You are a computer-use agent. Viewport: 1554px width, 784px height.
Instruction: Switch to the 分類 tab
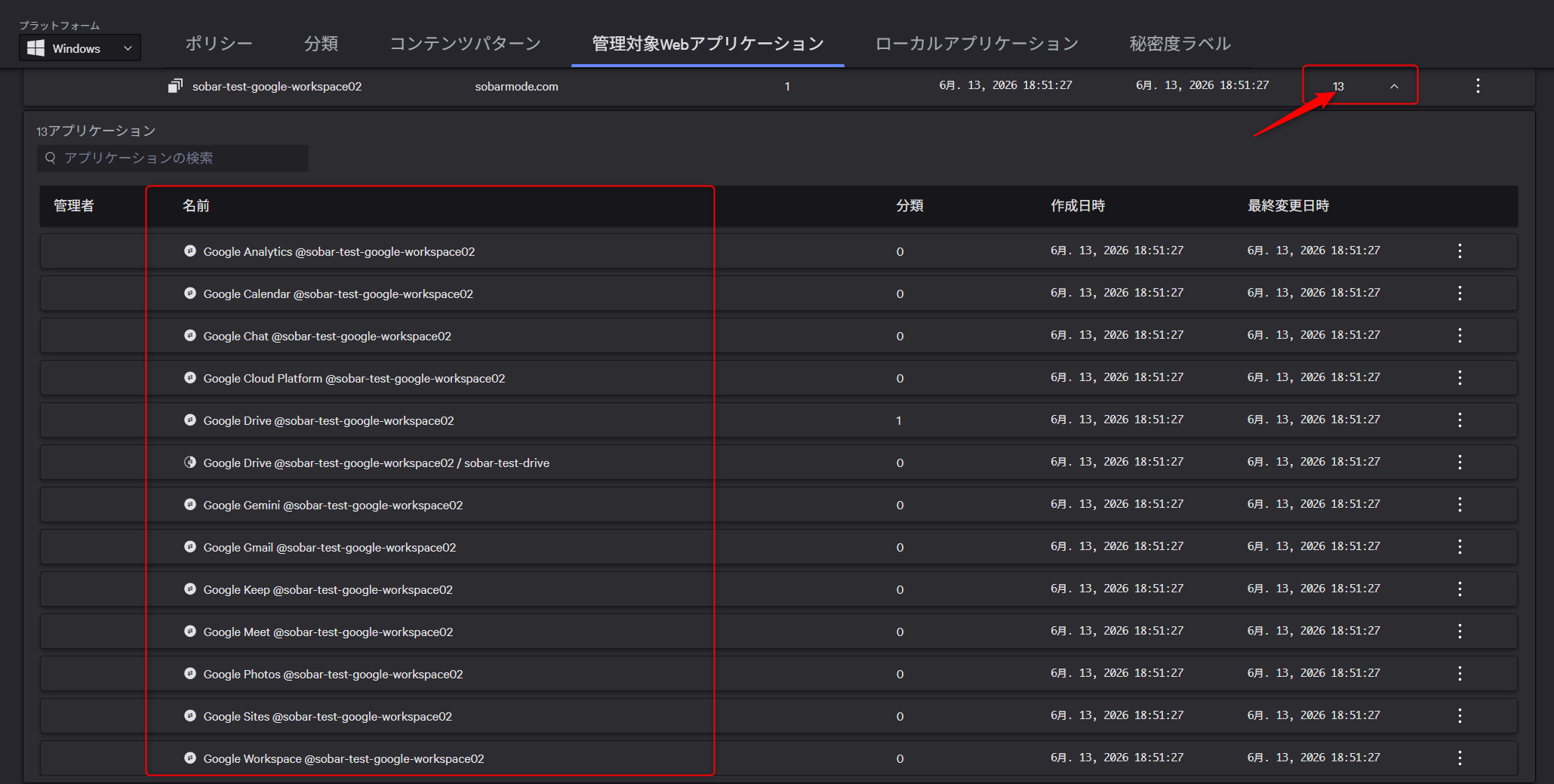(x=321, y=44)
